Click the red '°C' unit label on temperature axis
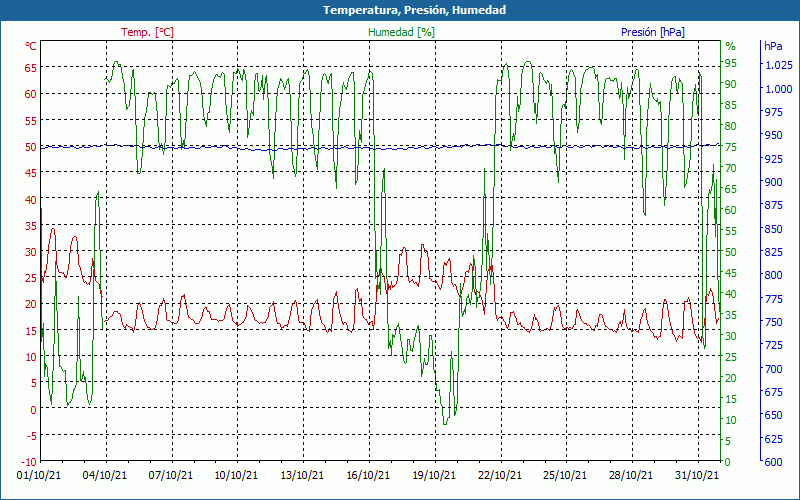Screen dimensions: 800x500 [31, 46]
